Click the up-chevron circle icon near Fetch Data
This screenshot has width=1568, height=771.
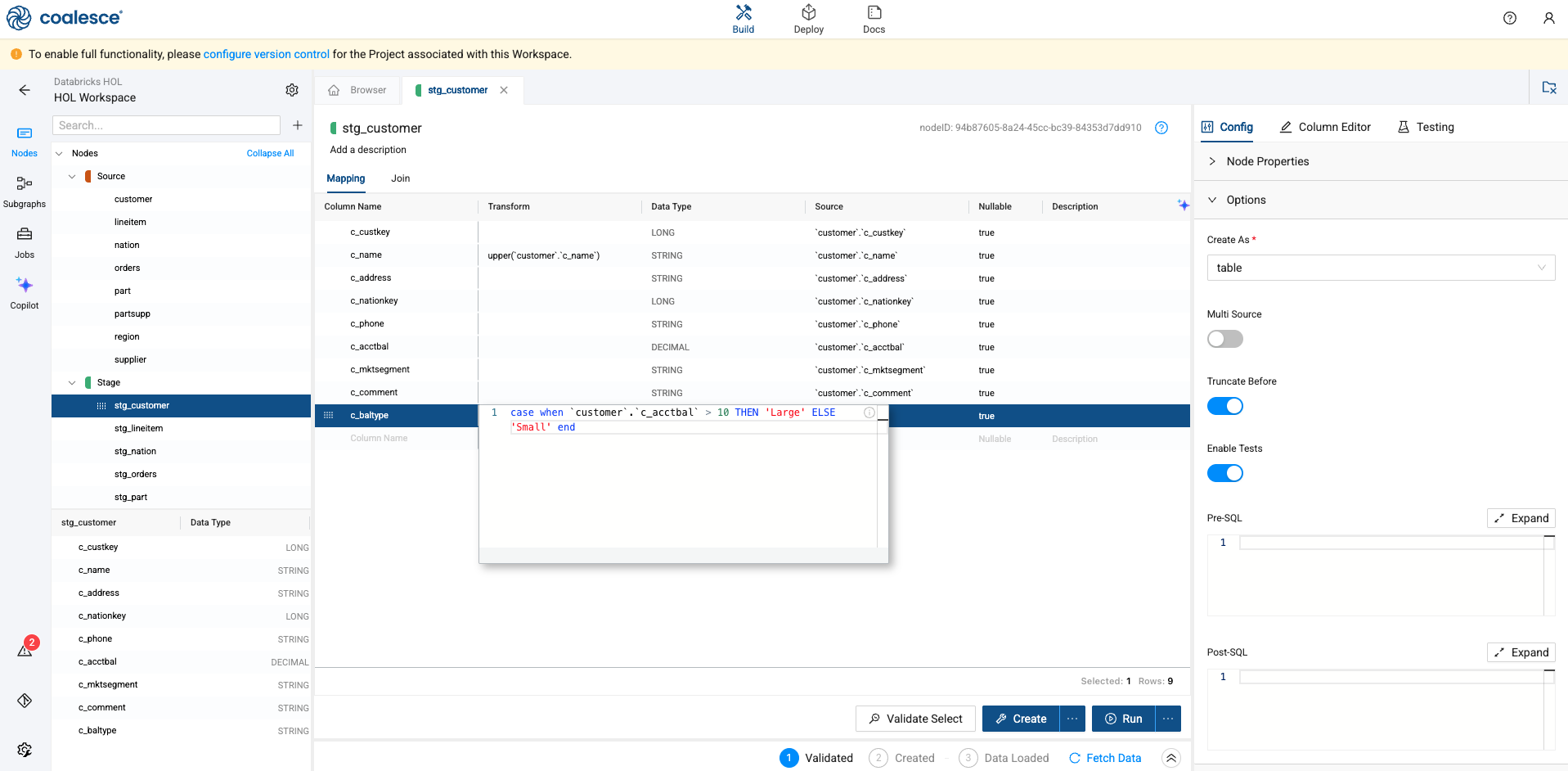(1170, 758)
